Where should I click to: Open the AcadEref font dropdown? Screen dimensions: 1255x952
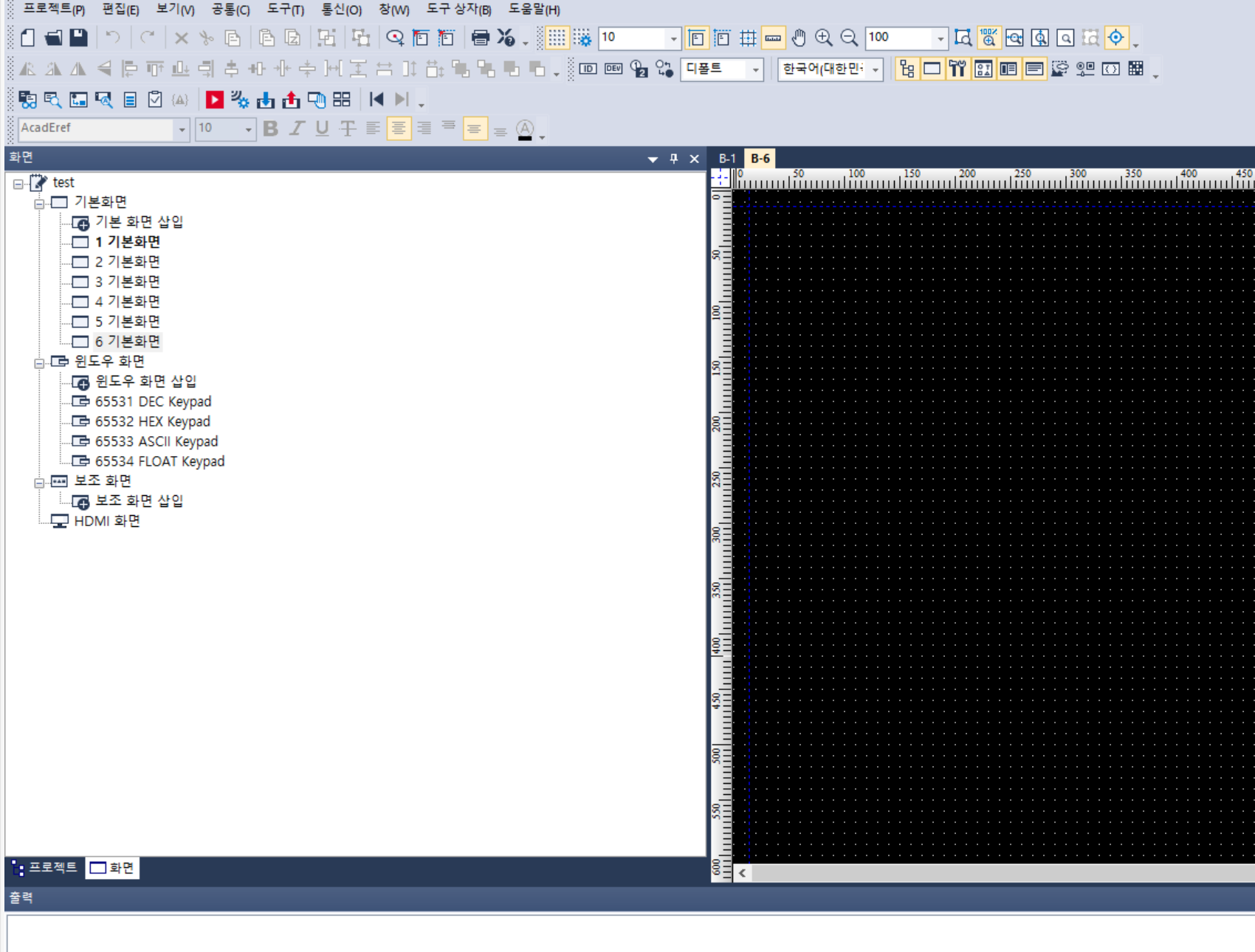[x=182, y=128]
